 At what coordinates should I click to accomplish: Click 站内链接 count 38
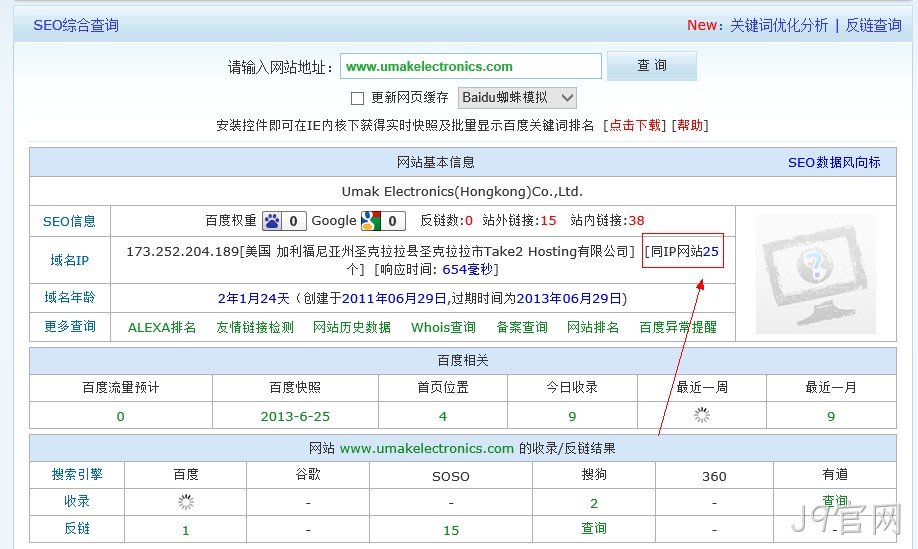pyautogui.click(x=636, y=221)
